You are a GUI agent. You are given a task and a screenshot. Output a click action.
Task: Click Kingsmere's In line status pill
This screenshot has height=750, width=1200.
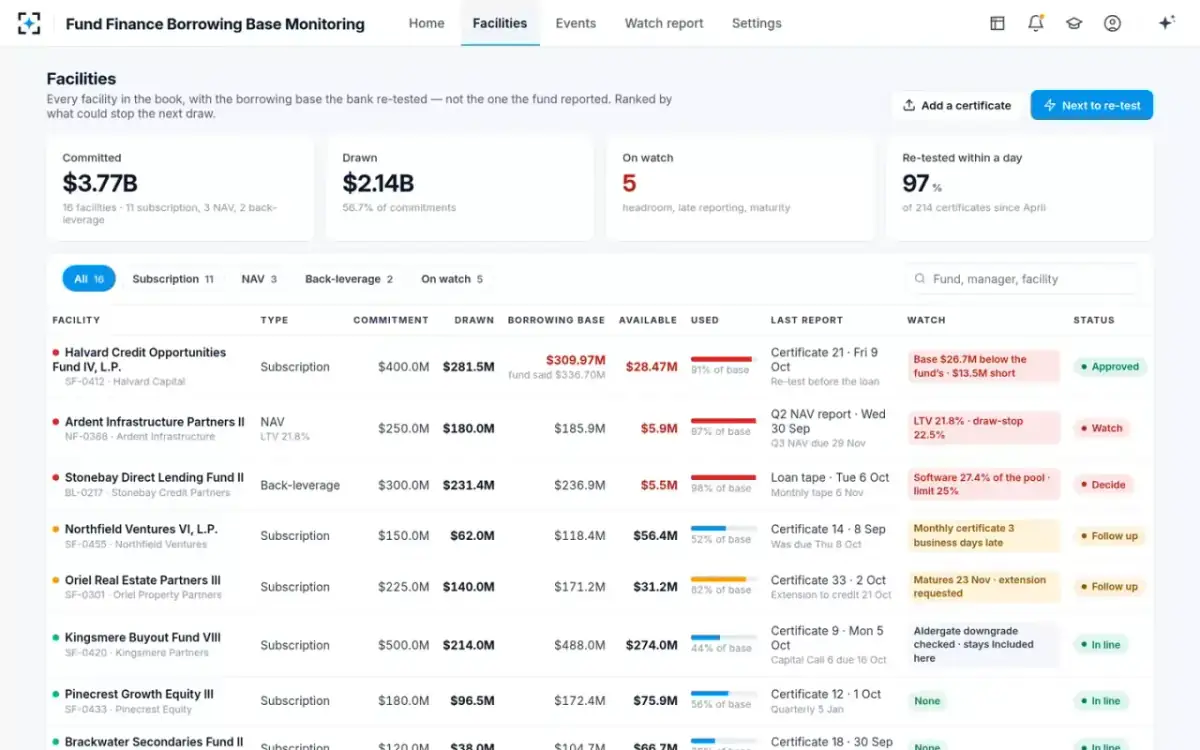(x=1100, y=645)
